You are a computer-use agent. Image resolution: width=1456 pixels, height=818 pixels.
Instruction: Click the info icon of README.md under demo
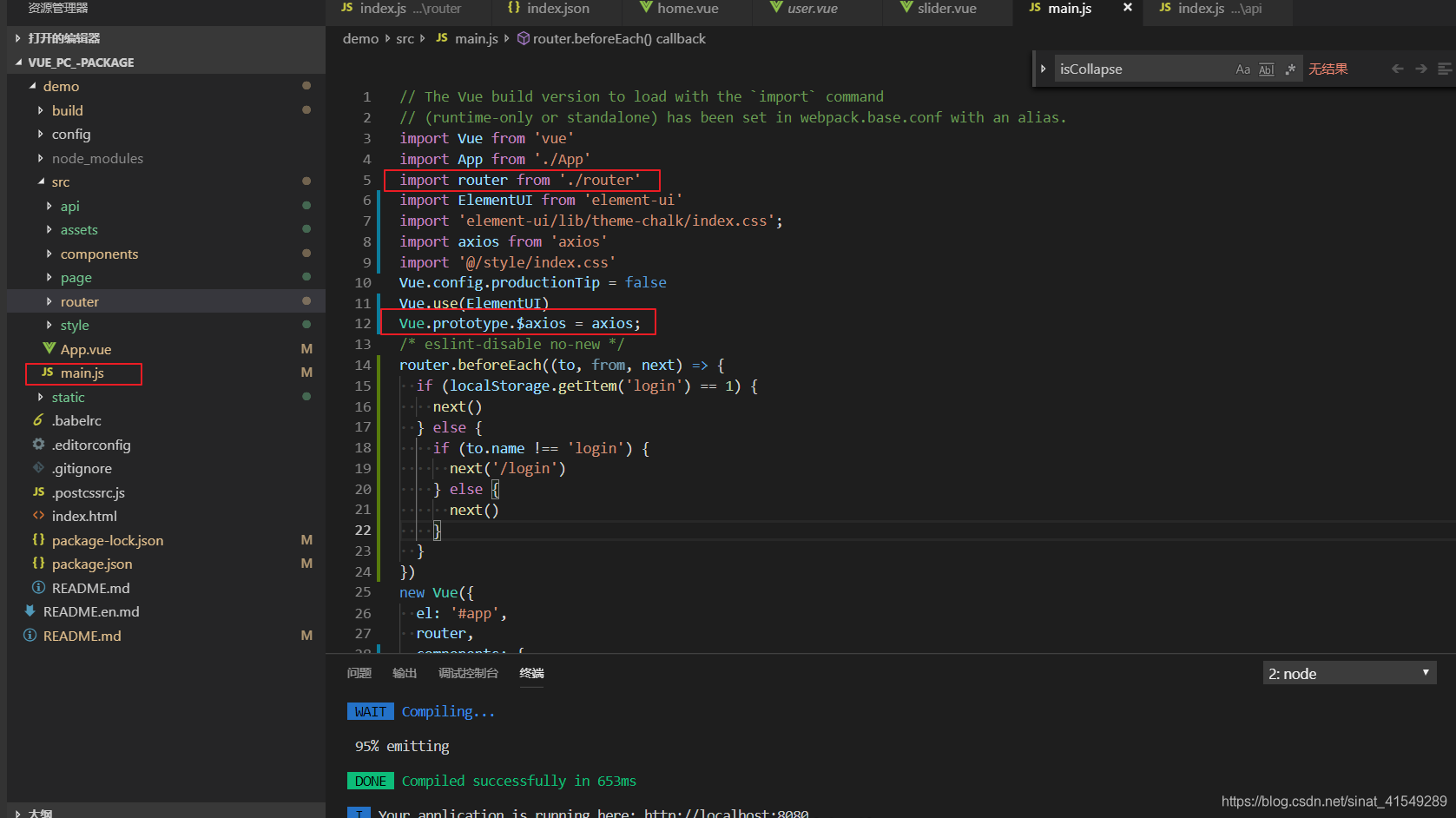[x=38, y=587]
